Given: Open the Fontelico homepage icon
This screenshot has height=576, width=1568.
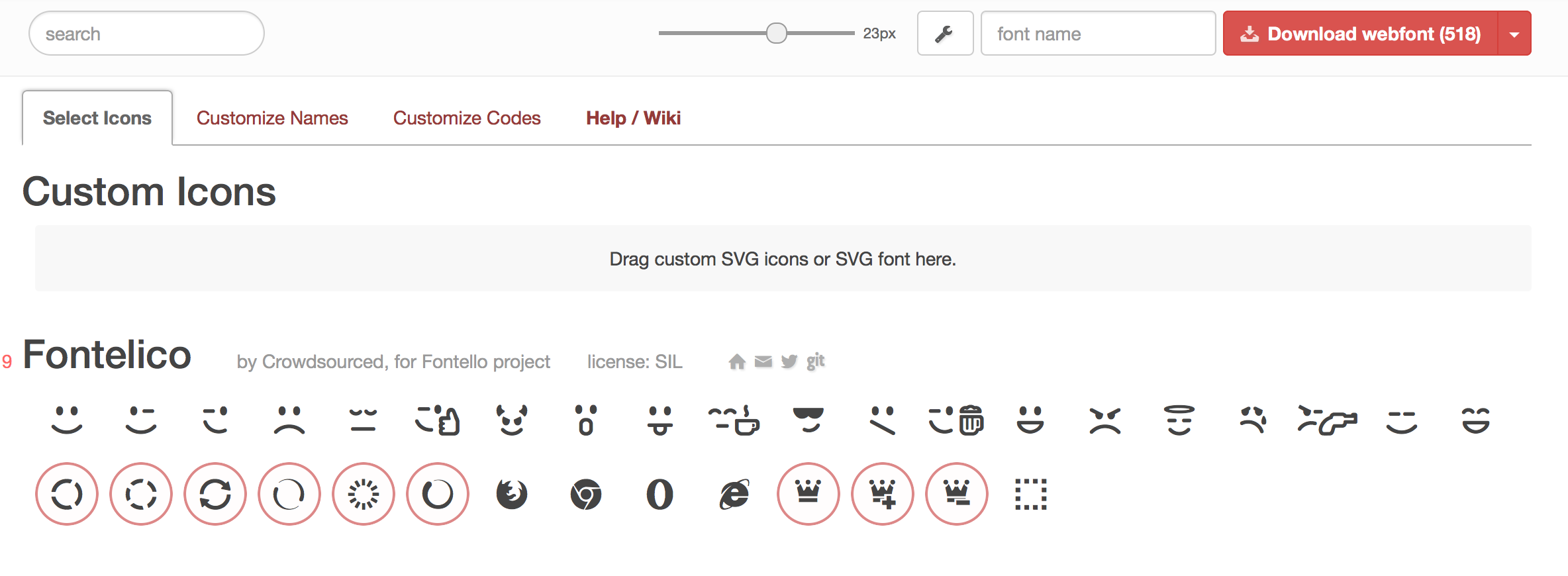Looking at the screenshot, I should point(736,361).
